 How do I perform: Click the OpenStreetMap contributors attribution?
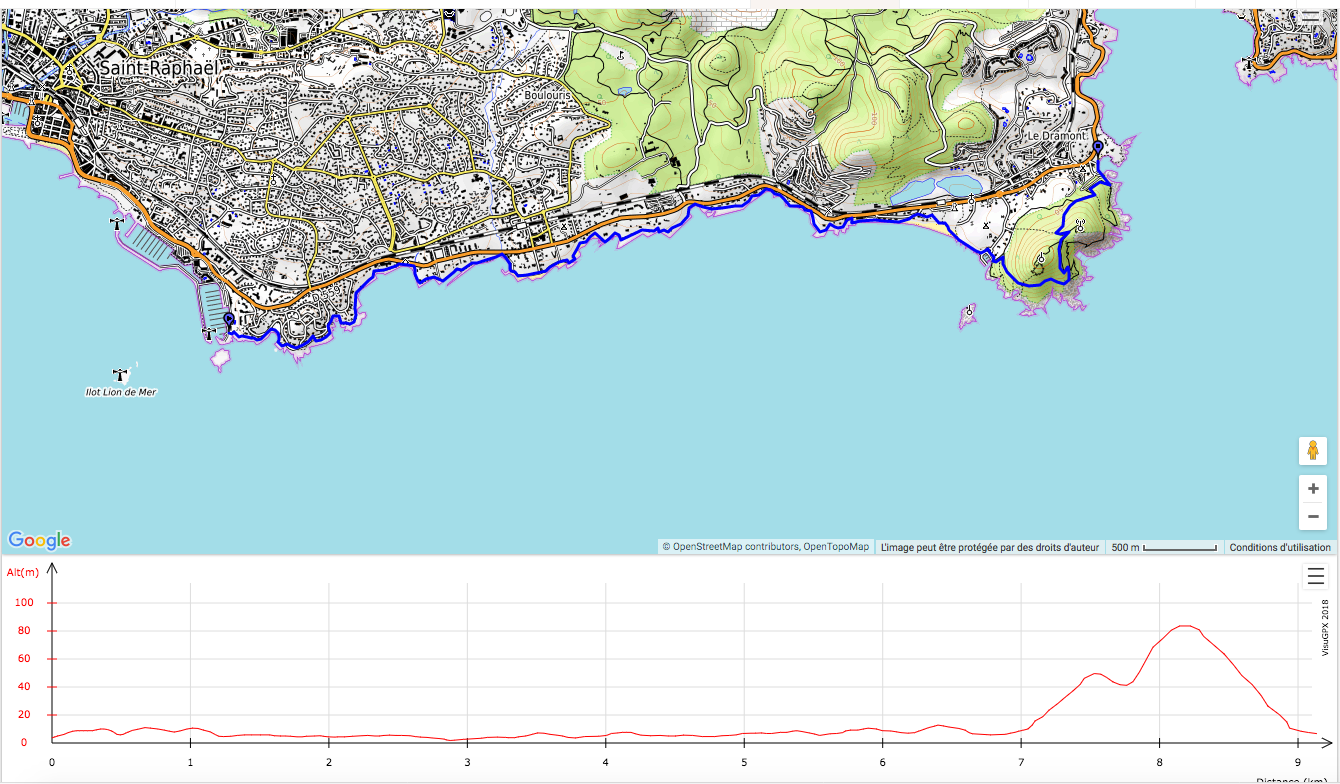(x=766, y=547)
